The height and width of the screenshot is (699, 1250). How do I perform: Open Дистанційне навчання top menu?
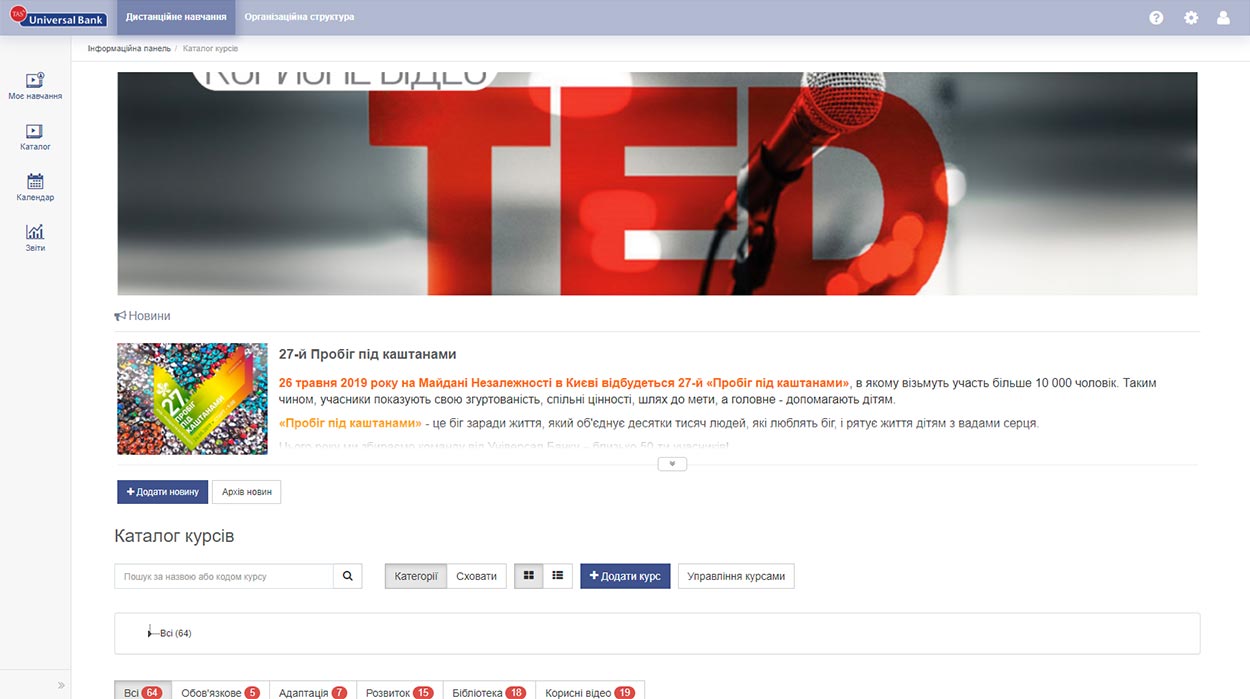[x=176, y=17]
